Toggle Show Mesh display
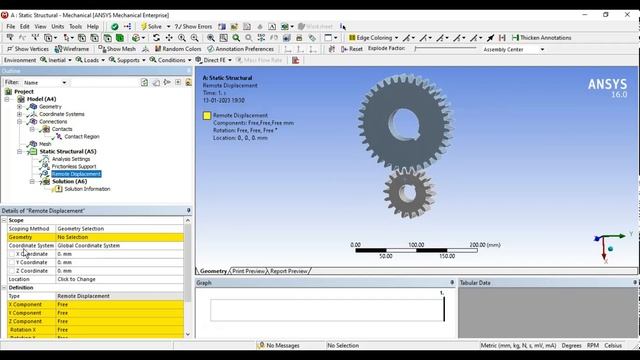 tap(117, 49)
